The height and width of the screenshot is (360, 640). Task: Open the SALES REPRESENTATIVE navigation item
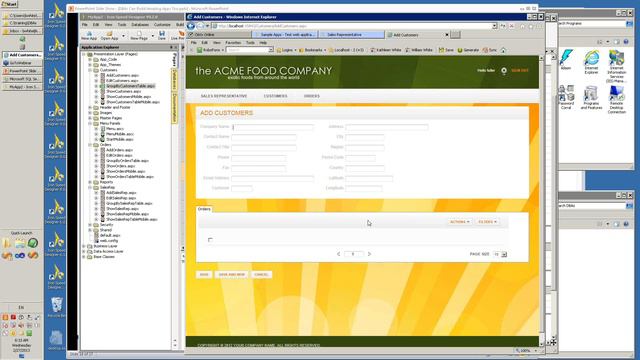224,96
